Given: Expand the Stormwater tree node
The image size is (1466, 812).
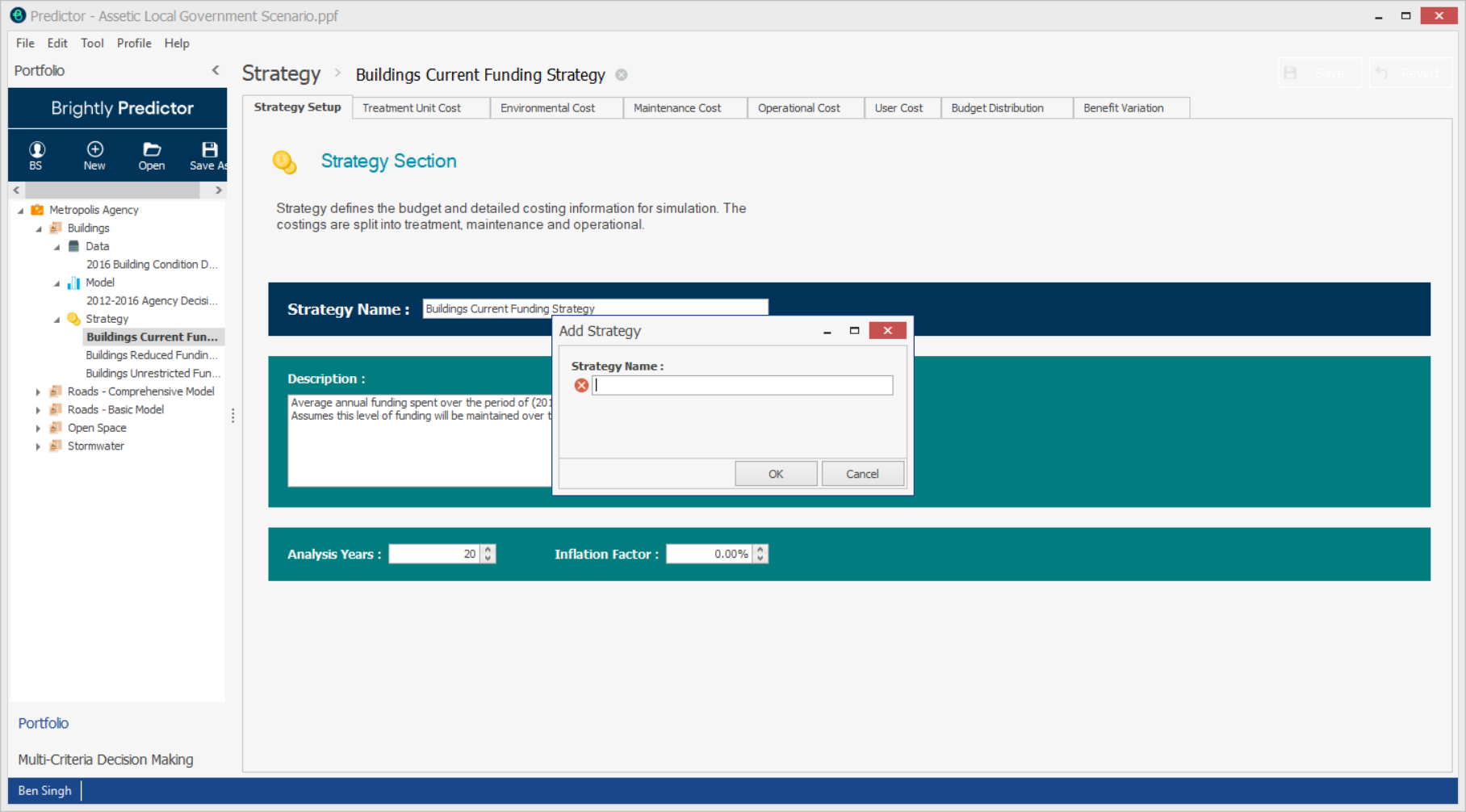Looking at the screenshot, I should point(38,446).
